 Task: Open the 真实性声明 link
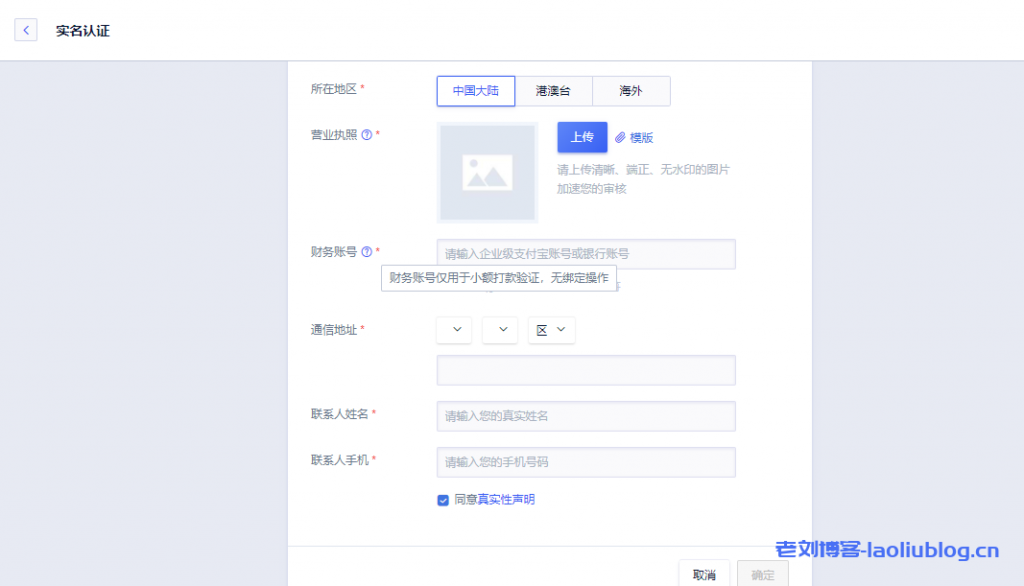click(505, 499)
